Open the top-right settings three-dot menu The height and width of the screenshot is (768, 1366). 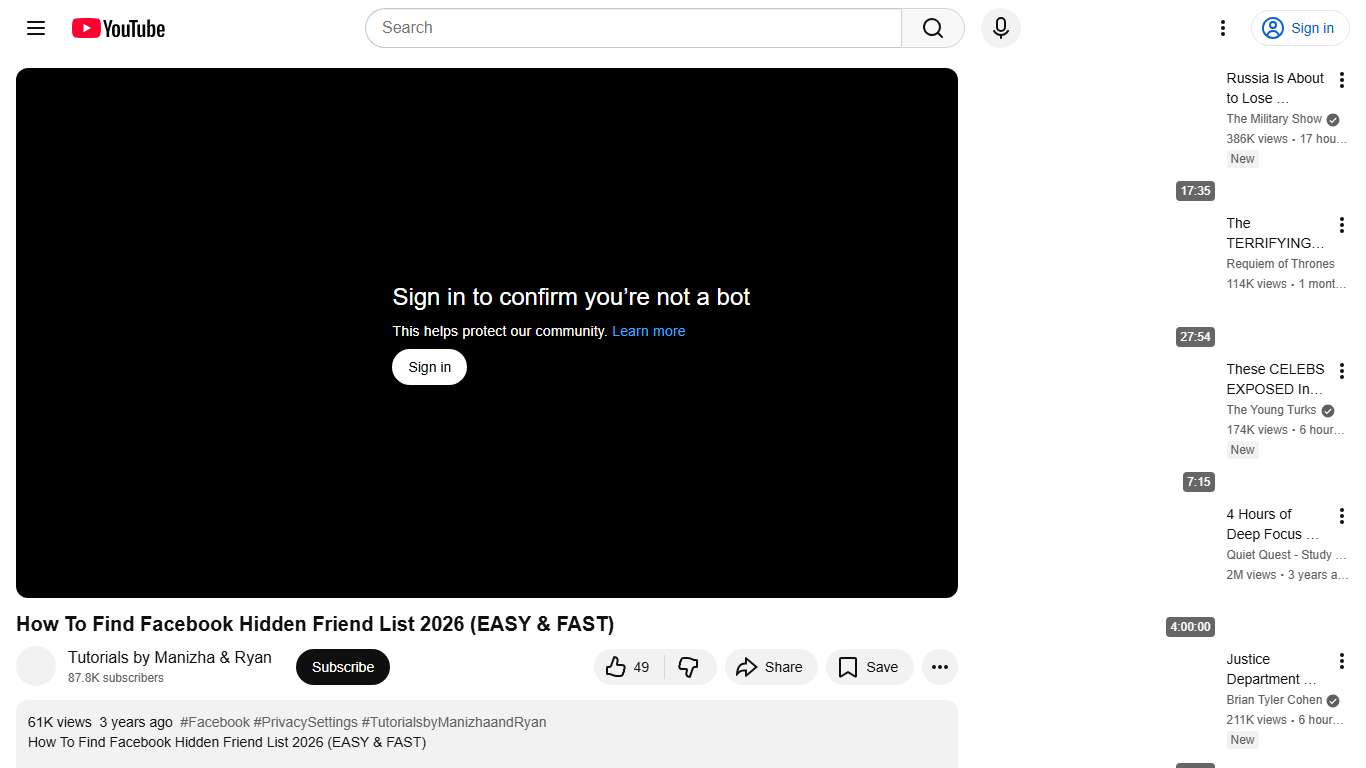pyautogui.click(x=1222, y=28)
